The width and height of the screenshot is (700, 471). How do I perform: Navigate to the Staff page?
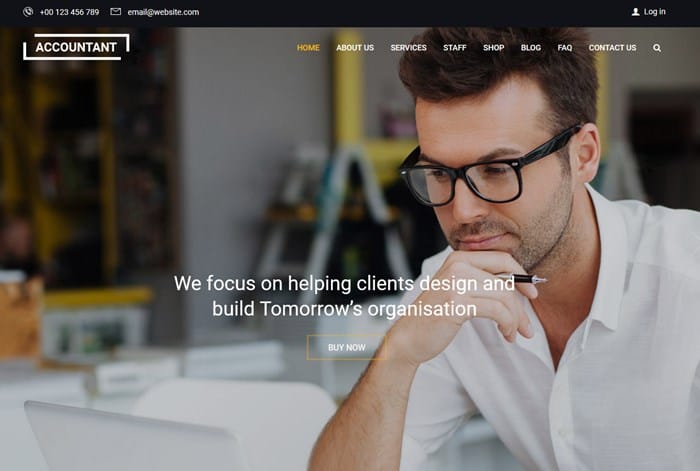[x=454, y=48]
